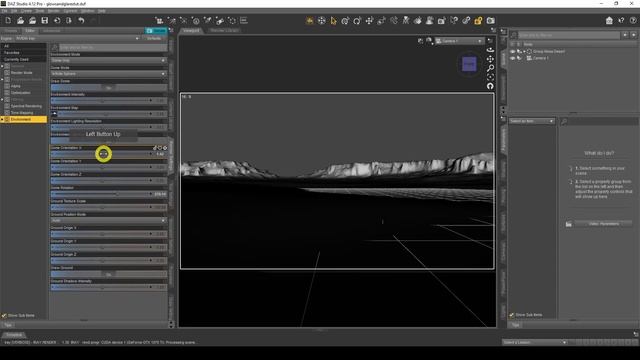Click the Dome Orientation X heart favorite icon
640x360 pixels.
tap(160, 148)
